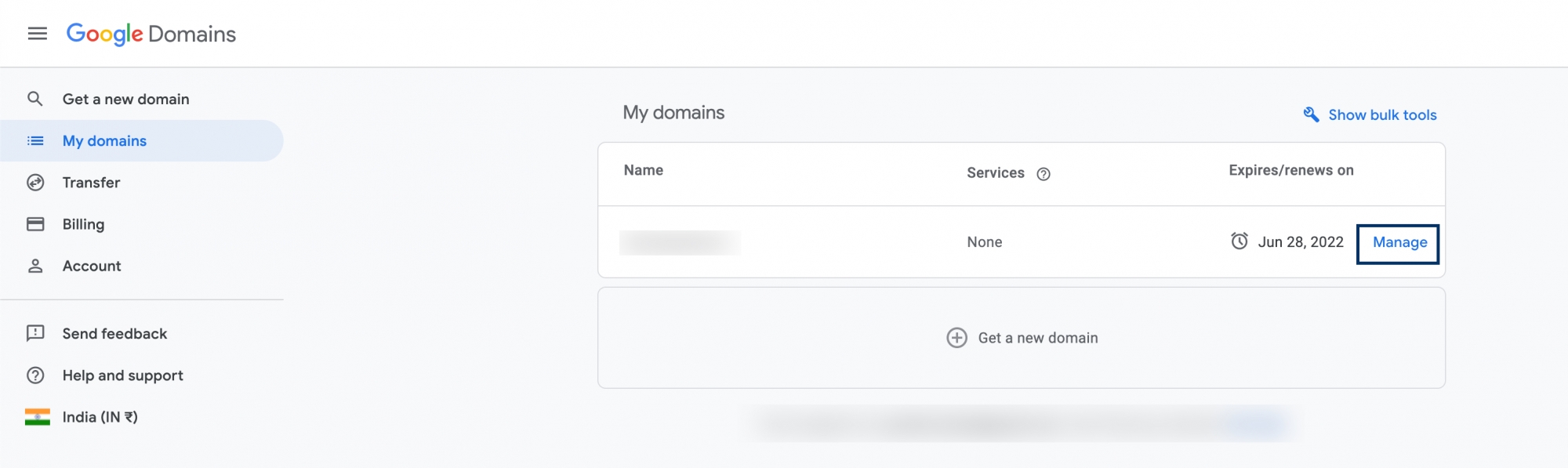Open the My domains menu item
Image resolution: width=1568 pixels, height=468 pixels.
(104, 141)
